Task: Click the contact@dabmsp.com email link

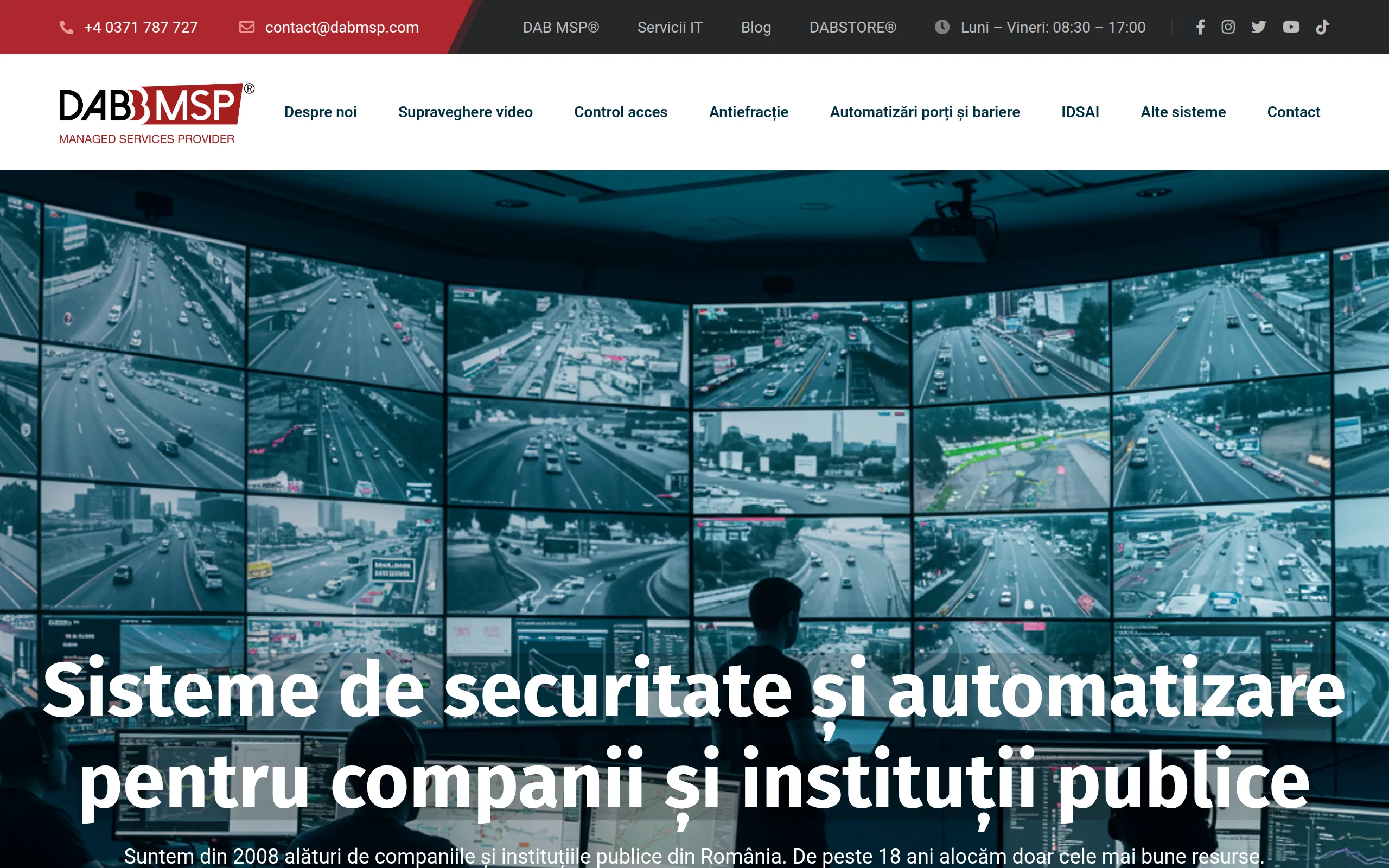Action: [342, 28]
